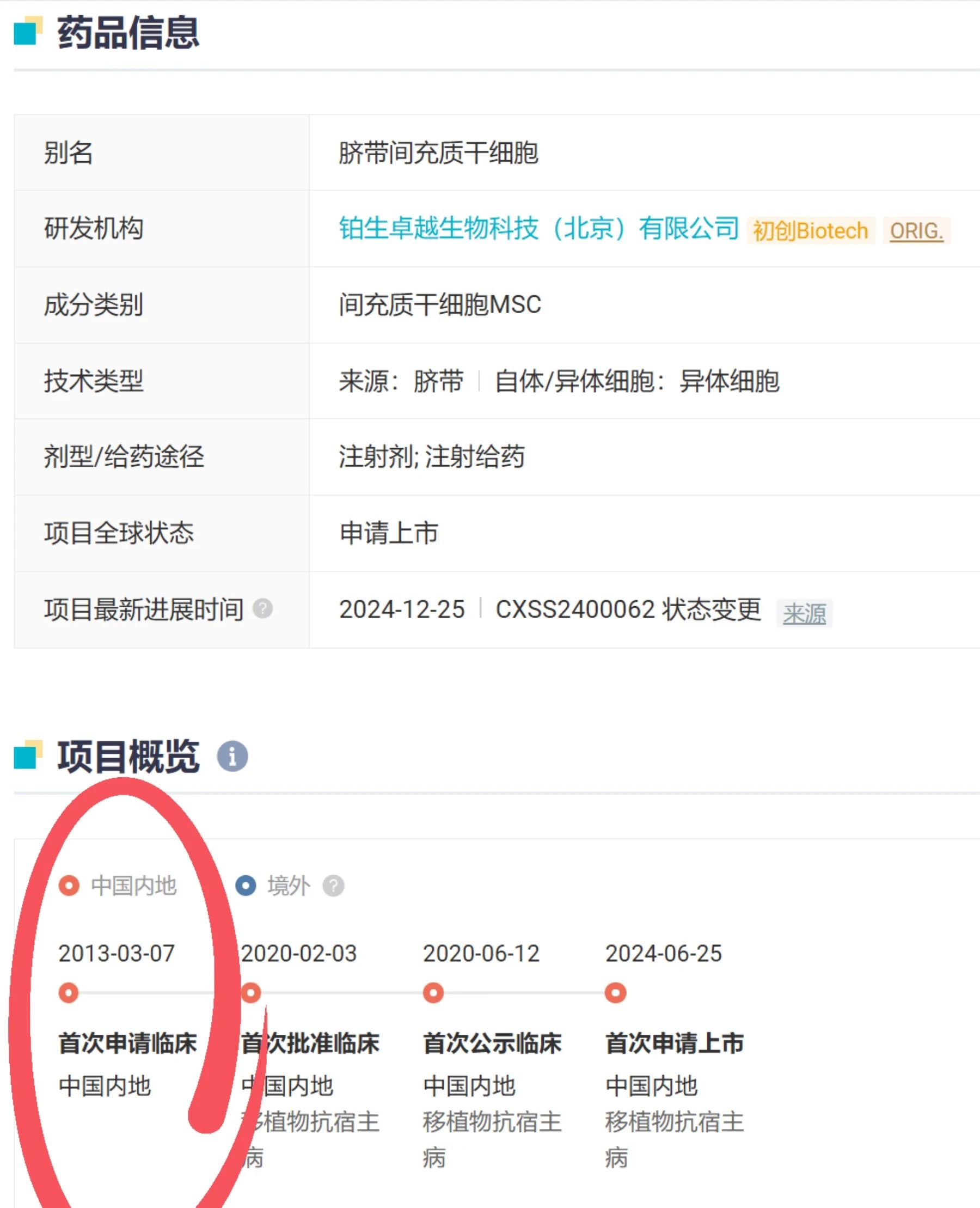Click the timeline marker under 2020-02-03
The image size is (980, 1208).
pyautogui.click(x=250, y=993)
